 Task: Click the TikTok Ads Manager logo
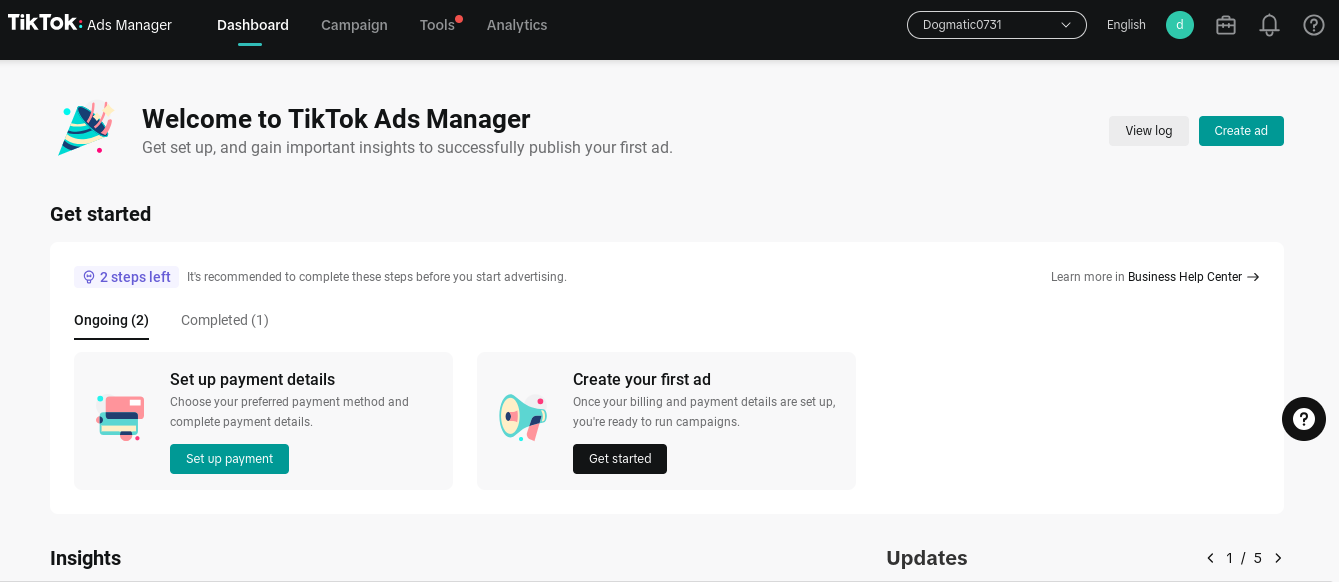coord(90,24)
